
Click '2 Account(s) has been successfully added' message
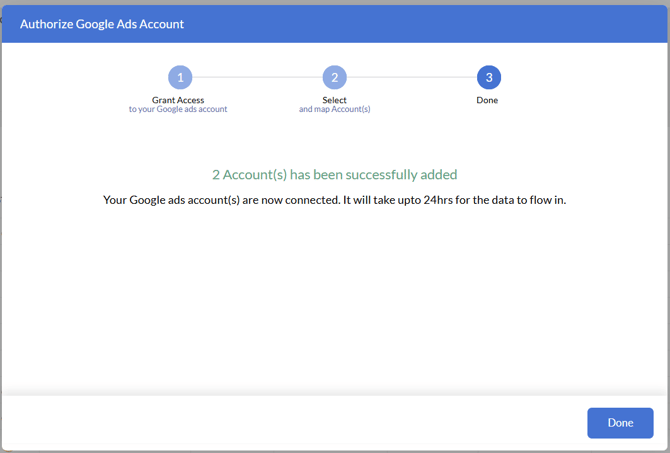335,174
